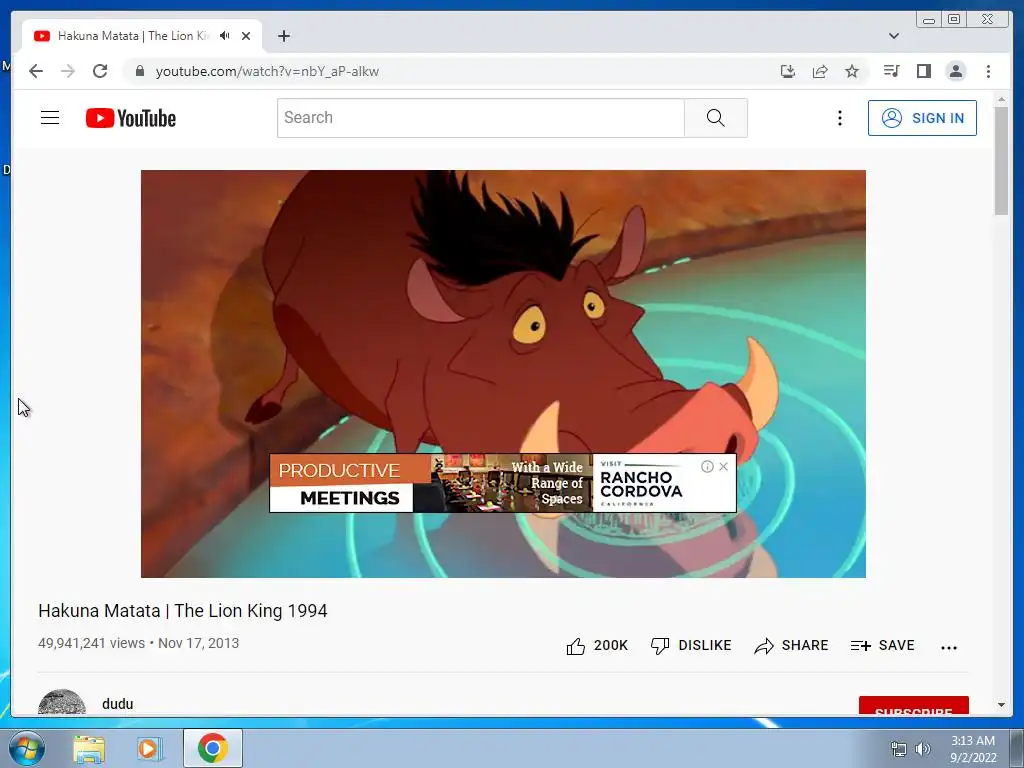Open more actions ellipsis below video

coord(949,647)
